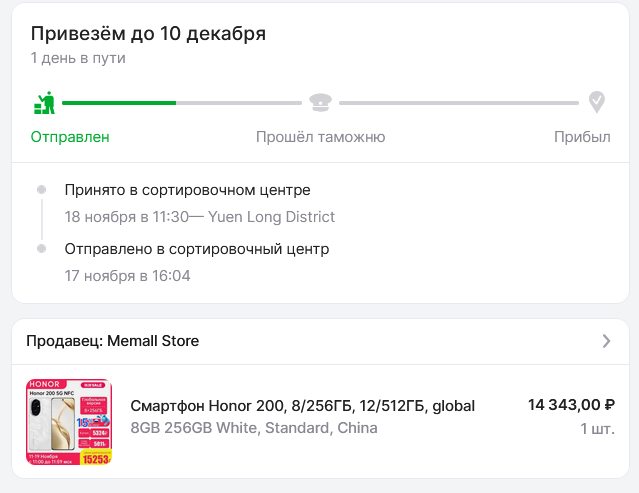Click the customs officer cap icon
This screenshot has height=493, width=639.
click(320, 102)
